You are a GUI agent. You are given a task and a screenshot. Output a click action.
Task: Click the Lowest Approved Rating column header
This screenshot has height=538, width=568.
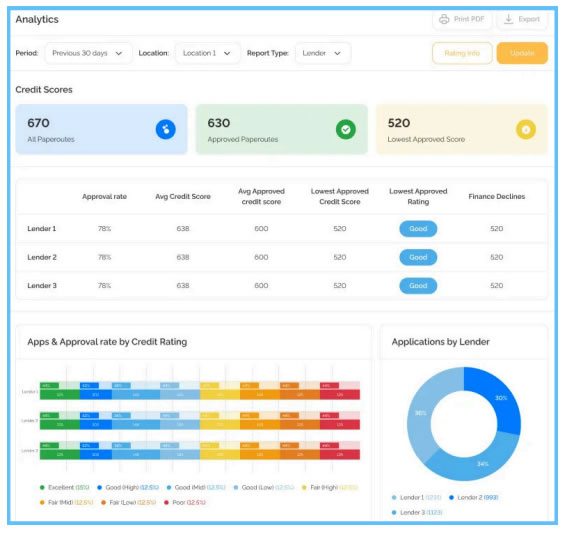418,196
